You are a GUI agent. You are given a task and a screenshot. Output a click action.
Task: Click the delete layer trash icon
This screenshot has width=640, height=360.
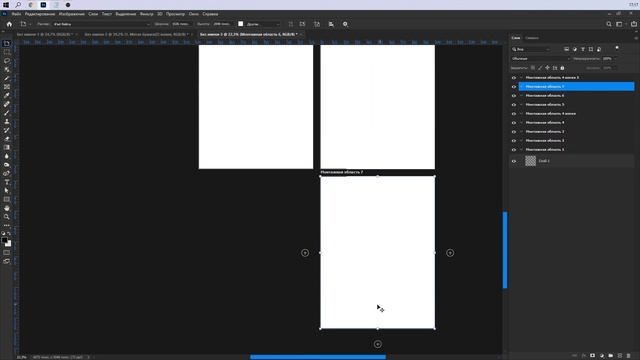(629, 356)
